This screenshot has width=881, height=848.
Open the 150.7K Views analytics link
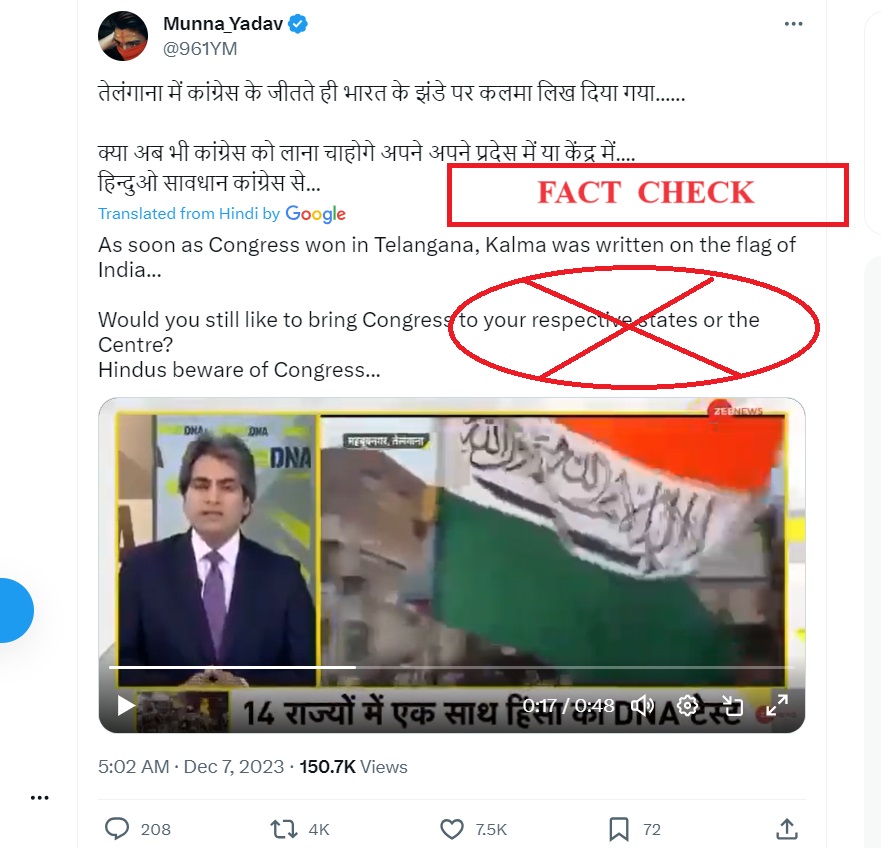[x=353, y=767]
